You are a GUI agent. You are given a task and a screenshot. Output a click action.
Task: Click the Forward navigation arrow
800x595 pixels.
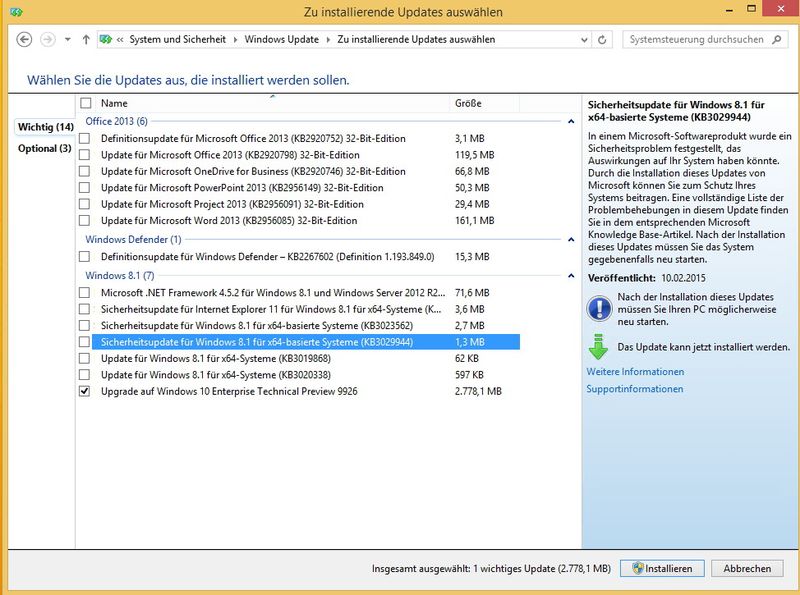pos(46,40)
